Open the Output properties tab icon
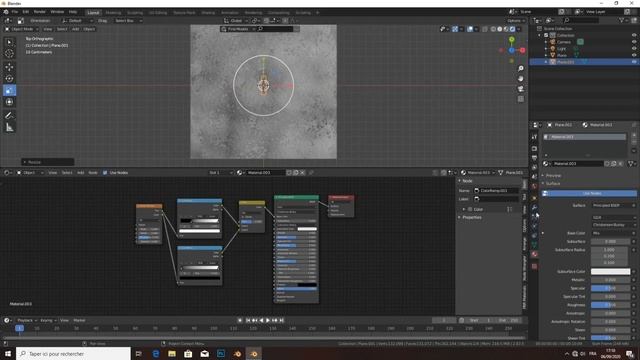This screenshot has height=360, width=640. coord(534,158)
